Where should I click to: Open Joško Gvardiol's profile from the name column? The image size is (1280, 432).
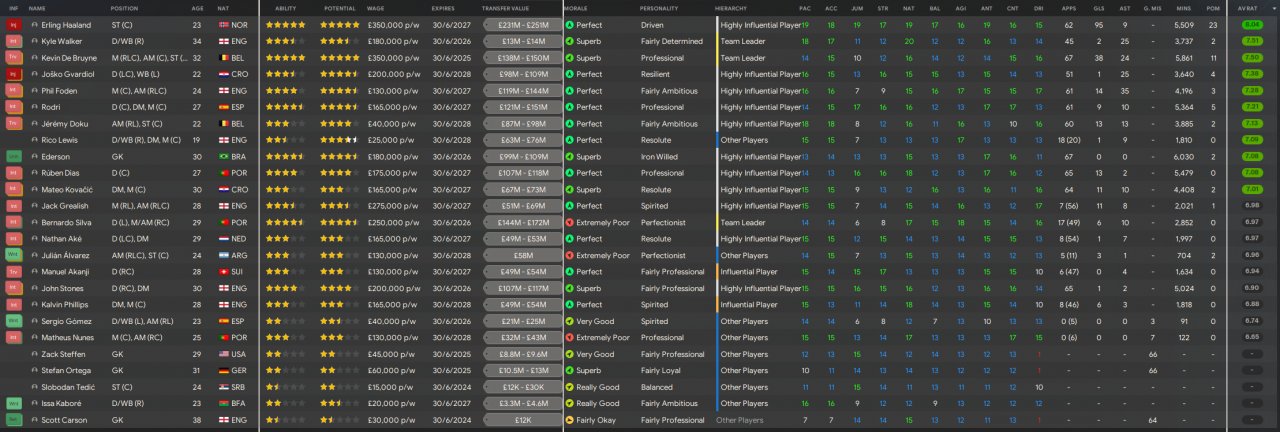pos(65,74)
